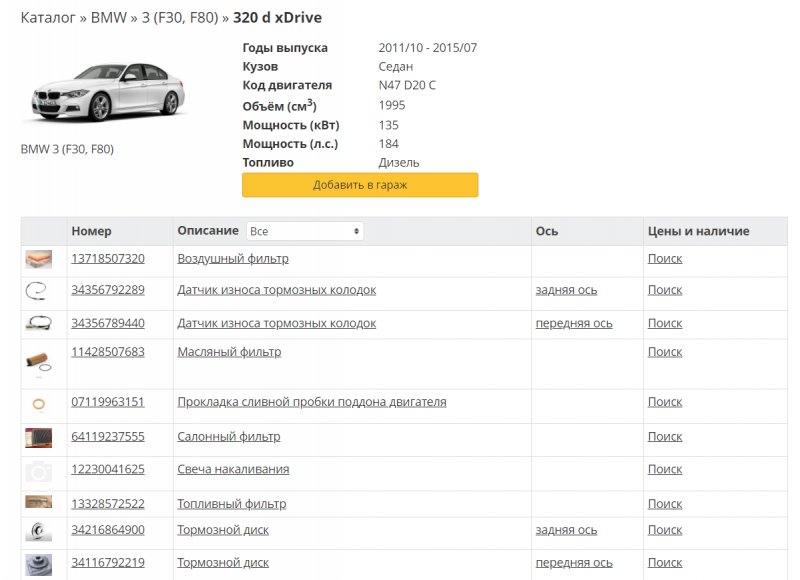This screenshot has height=580, width=800.
Task: Click Добавить в гараж button
Action: 360,185
